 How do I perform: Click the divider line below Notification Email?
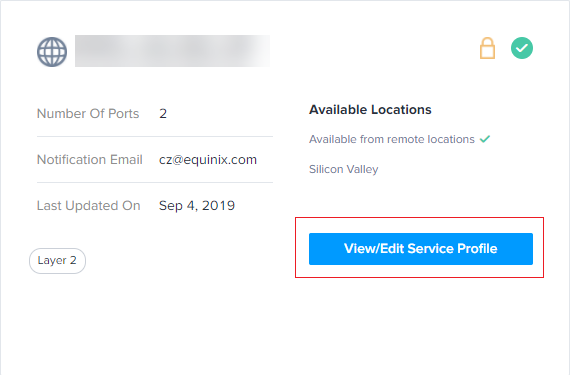[x=155, y=182]
